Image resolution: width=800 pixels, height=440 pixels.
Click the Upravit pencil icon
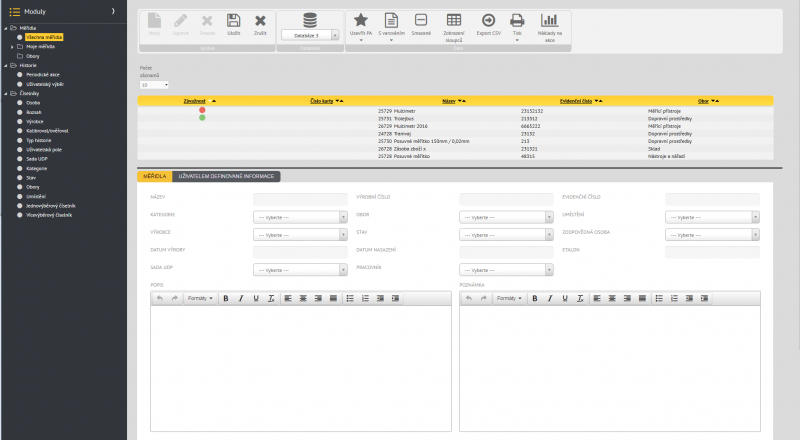click(x=181, y=21)
